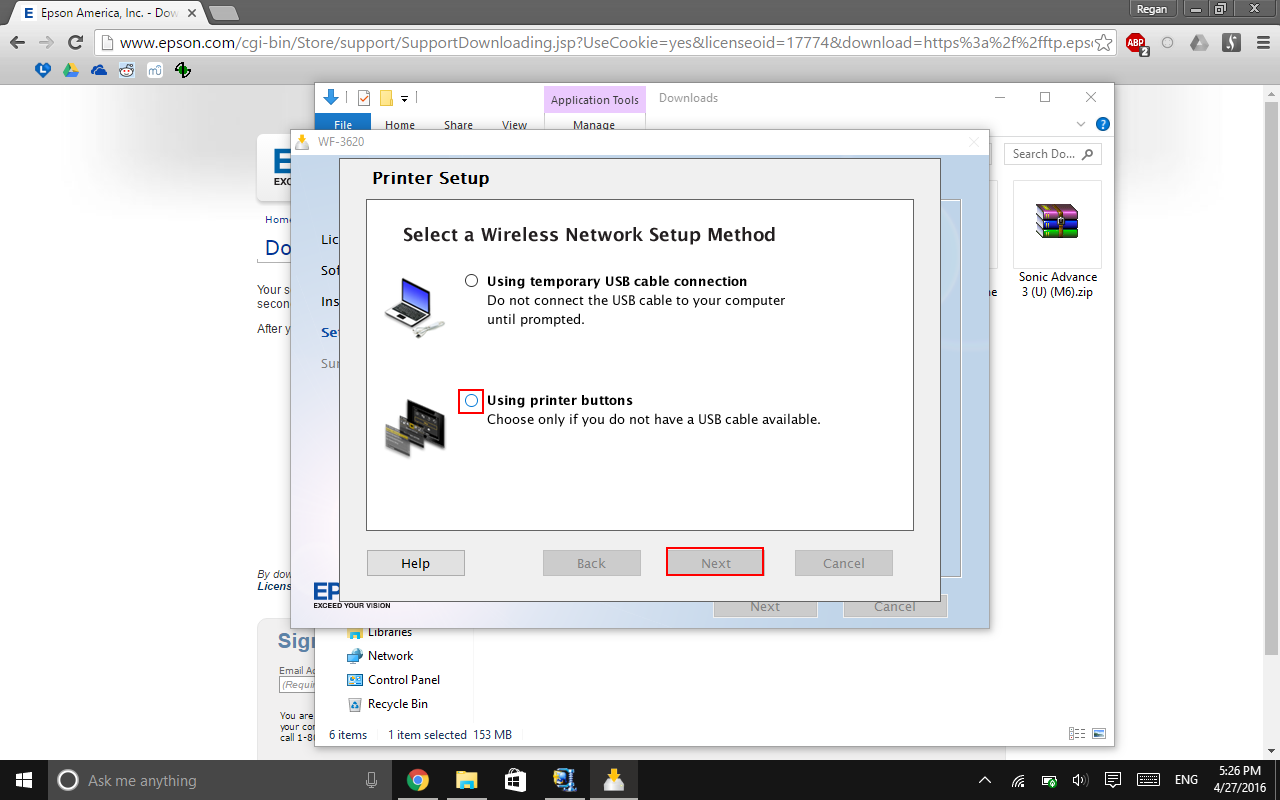The width and height of the screenshot is (1280, 800).
Task: Switch Explorer to details view icon
Action: point(1077,734)
